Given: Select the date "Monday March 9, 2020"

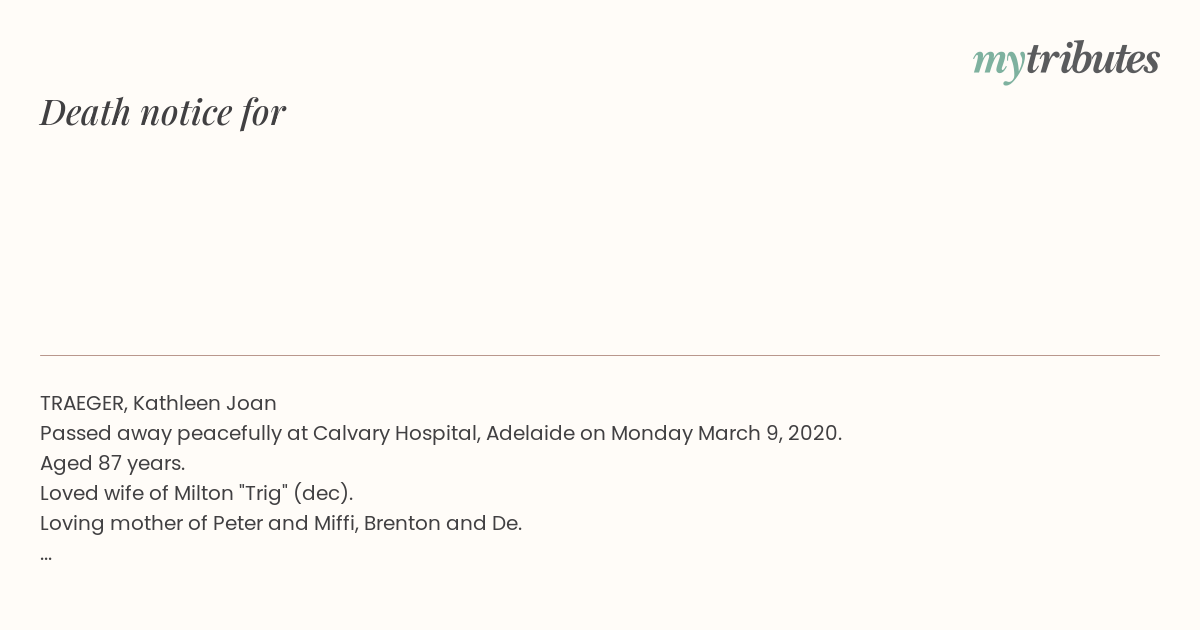Looking at the screenshot, I should 724,433.
